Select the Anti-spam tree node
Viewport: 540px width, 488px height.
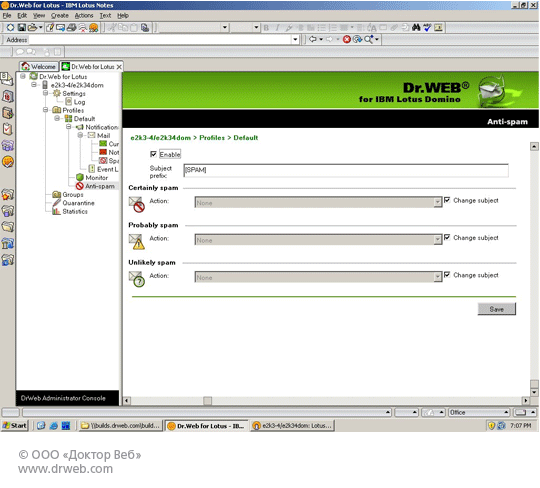click(x=100, y=186)
